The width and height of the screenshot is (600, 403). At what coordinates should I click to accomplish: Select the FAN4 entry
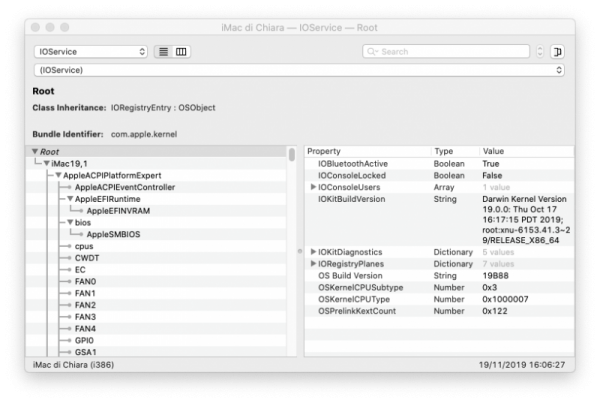click(85, 329)
